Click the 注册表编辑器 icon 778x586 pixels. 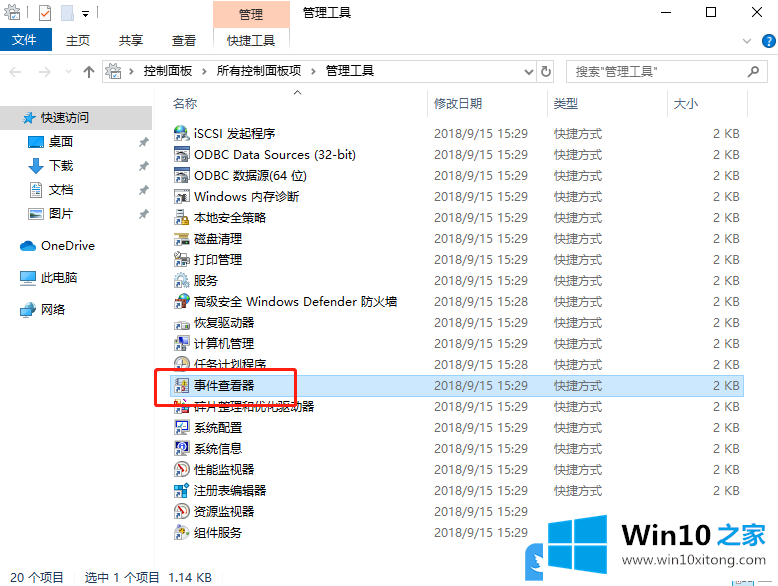pyautogui.click(x=182, y=490)
